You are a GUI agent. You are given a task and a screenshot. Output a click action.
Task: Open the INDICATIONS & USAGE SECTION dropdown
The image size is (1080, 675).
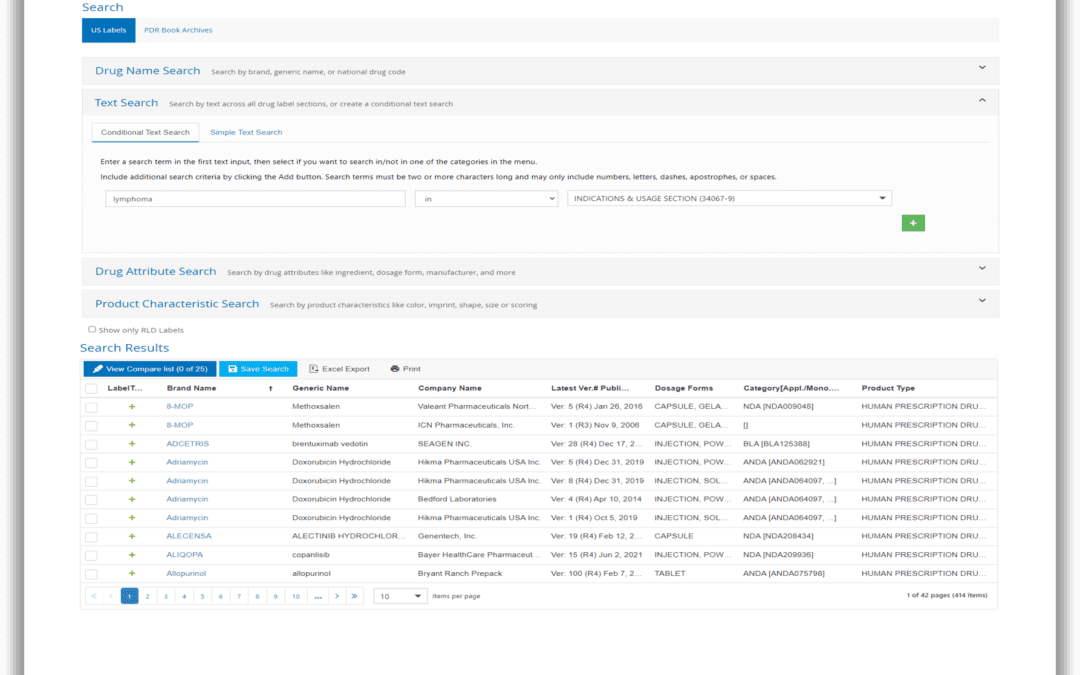[x=729, y=198]
